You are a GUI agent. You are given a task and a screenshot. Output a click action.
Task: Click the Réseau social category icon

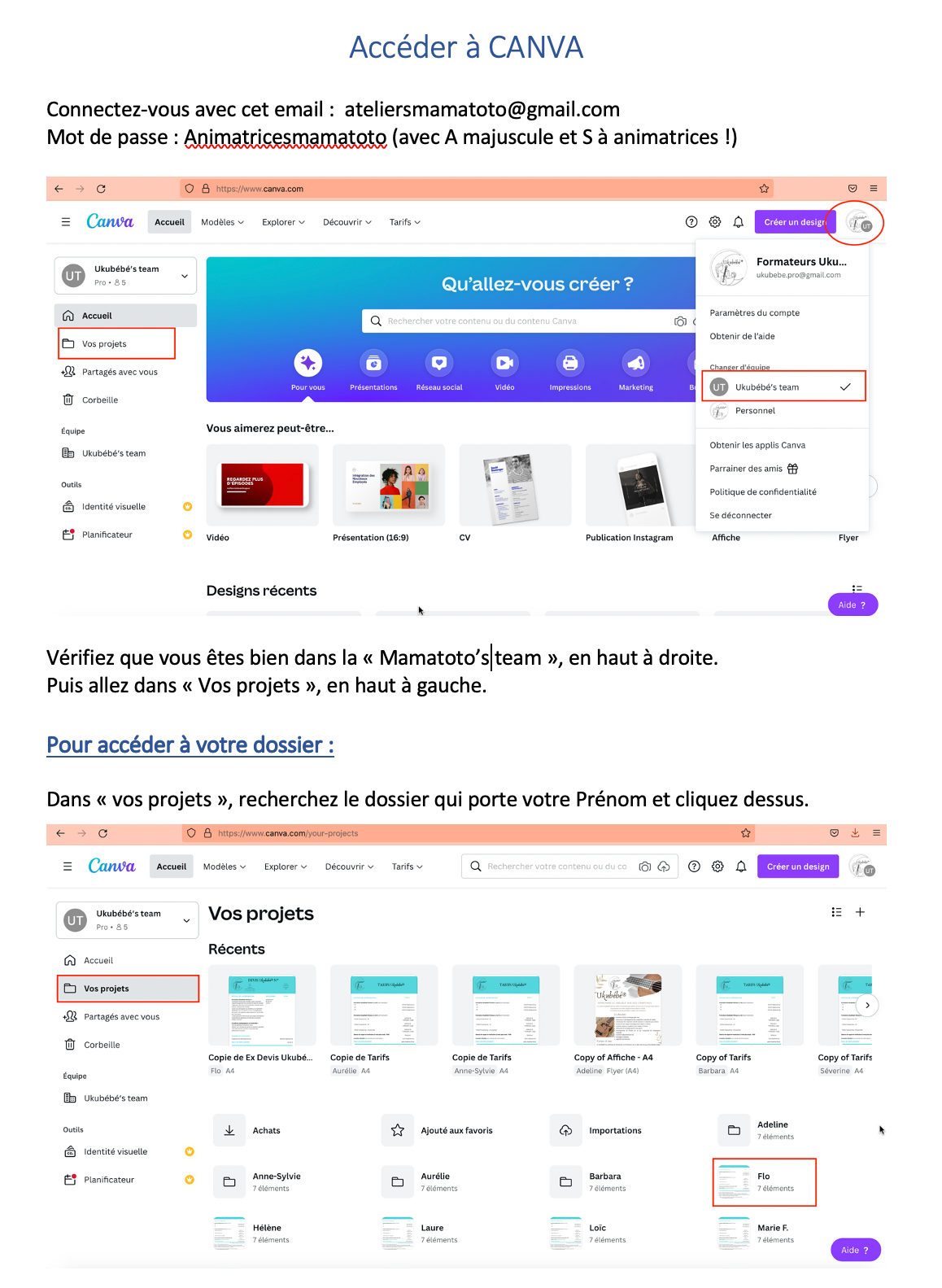pyautogui.click(x=439, y=363)
